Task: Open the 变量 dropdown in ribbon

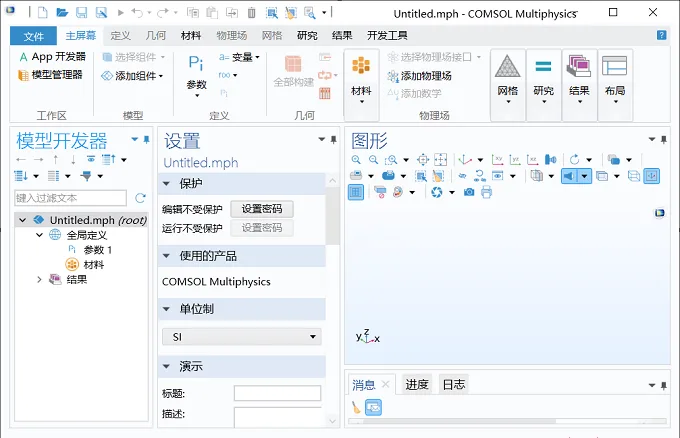Action: pos(239,57)
